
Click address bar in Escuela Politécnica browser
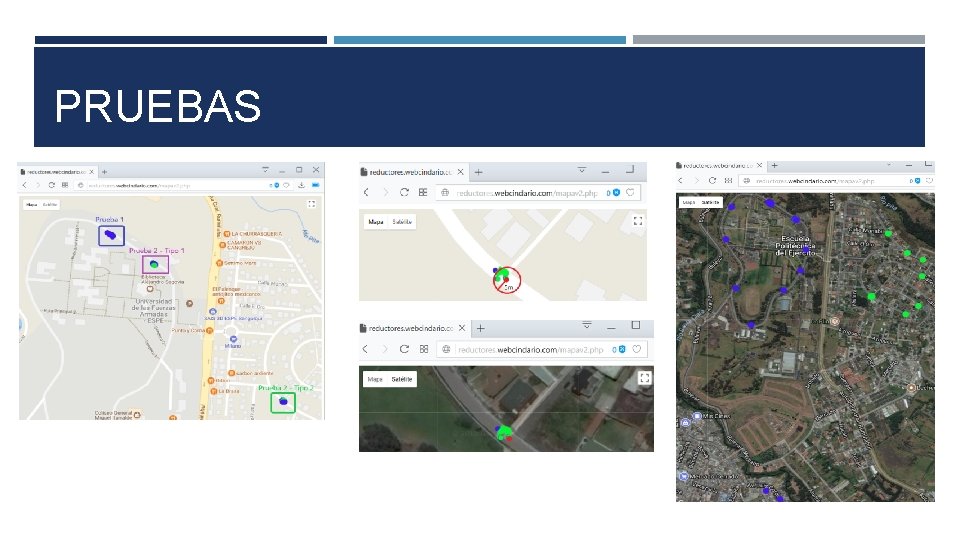click(x=836, y=181)
